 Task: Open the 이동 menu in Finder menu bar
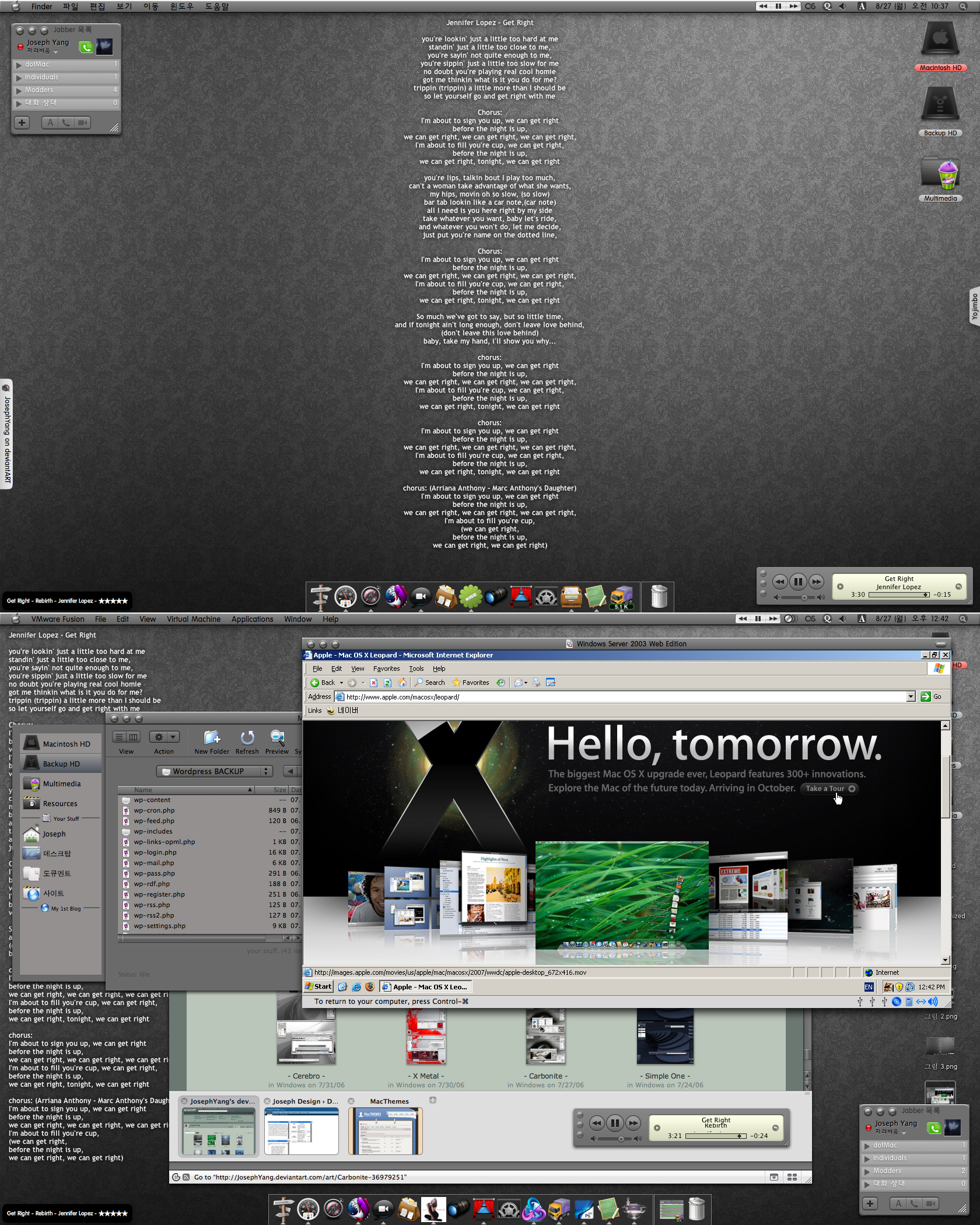point(151,6)
